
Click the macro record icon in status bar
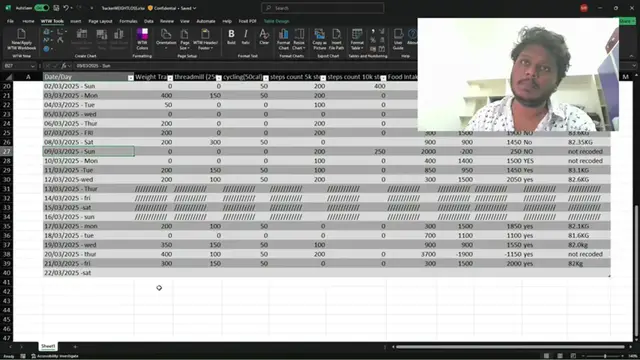tap(23, 356)
